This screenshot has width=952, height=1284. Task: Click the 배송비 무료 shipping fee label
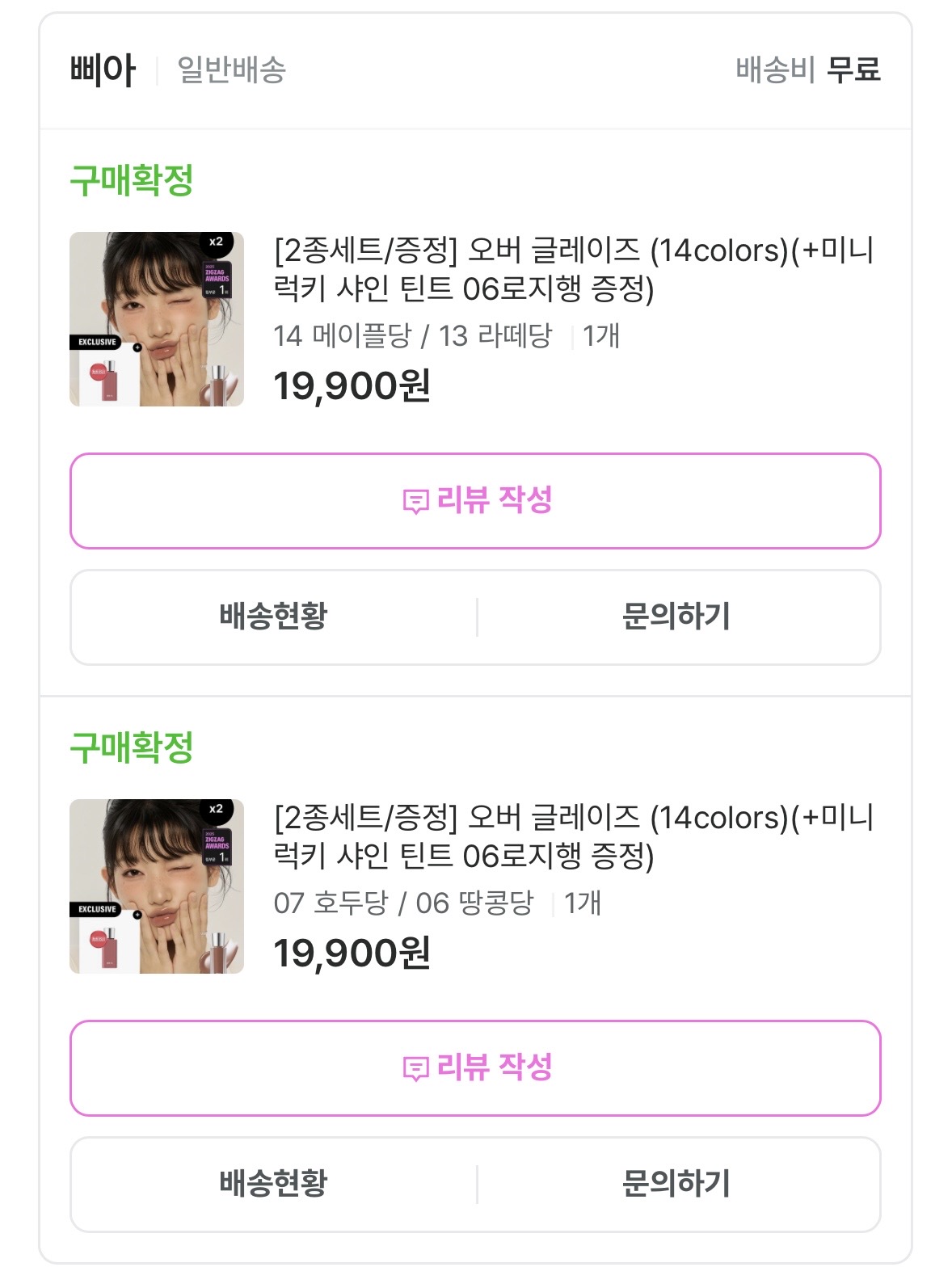(807, 70)
